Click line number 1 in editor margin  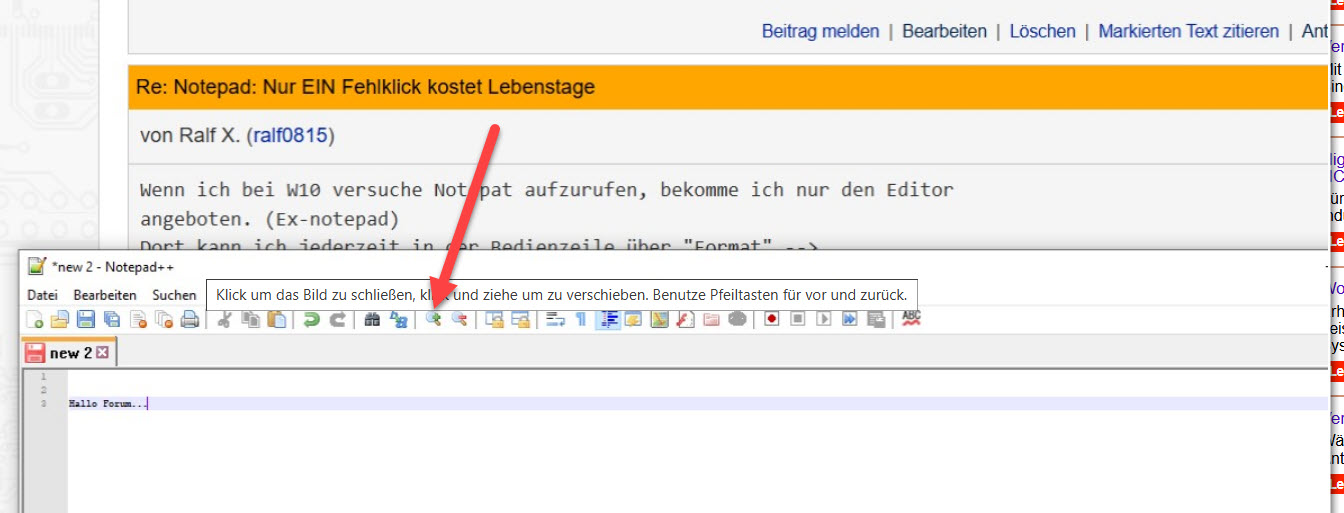click(x=43, y=376)
